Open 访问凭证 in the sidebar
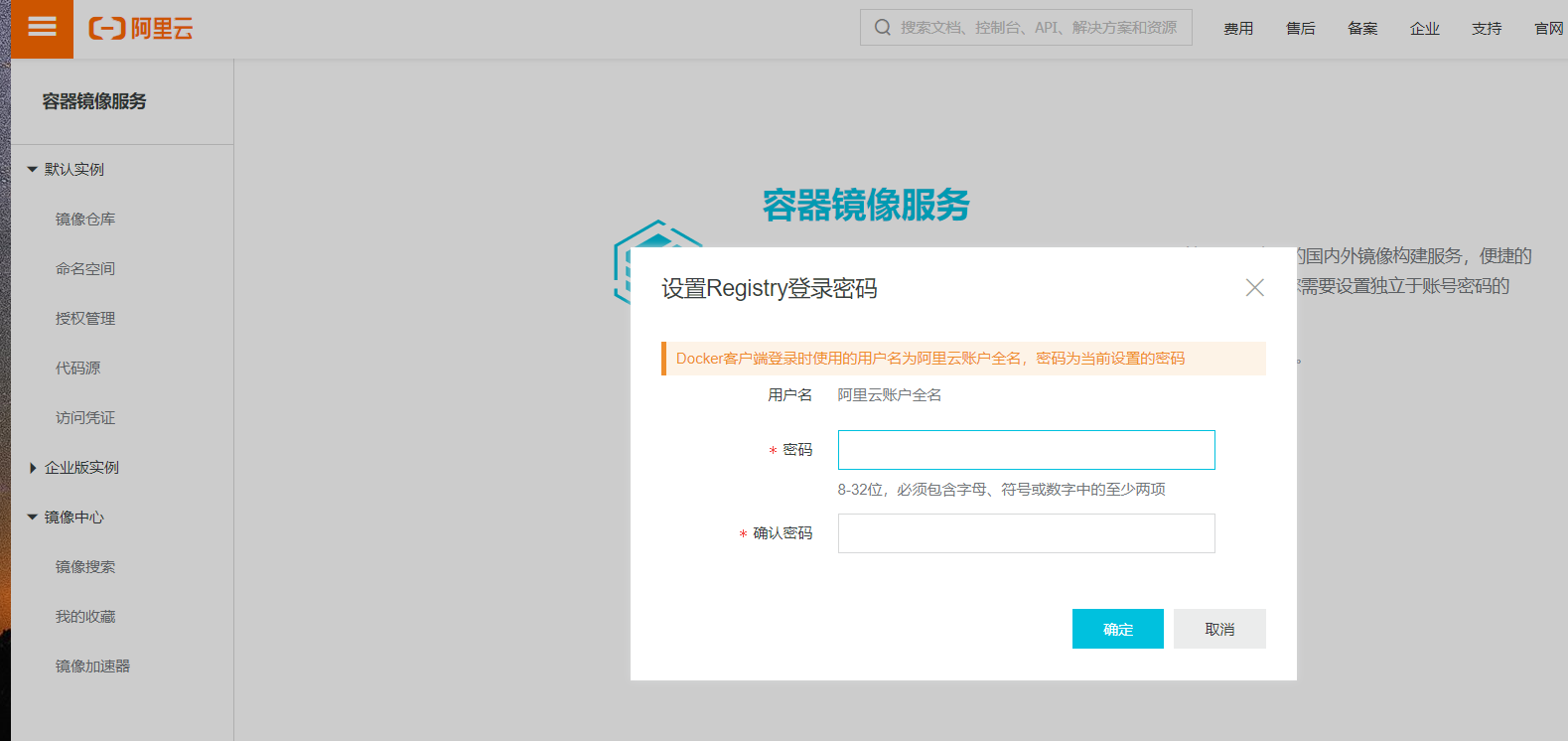Screen dimensions: 1568x741 click(x=85, y=418)
